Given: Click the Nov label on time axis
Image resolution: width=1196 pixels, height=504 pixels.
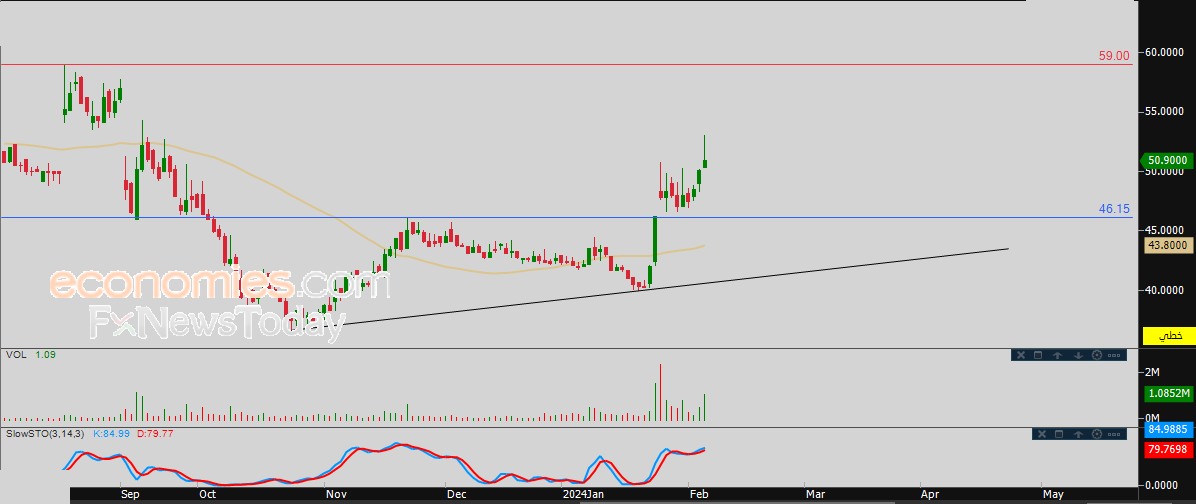Looking at the screenshot, I should point(336,494).
